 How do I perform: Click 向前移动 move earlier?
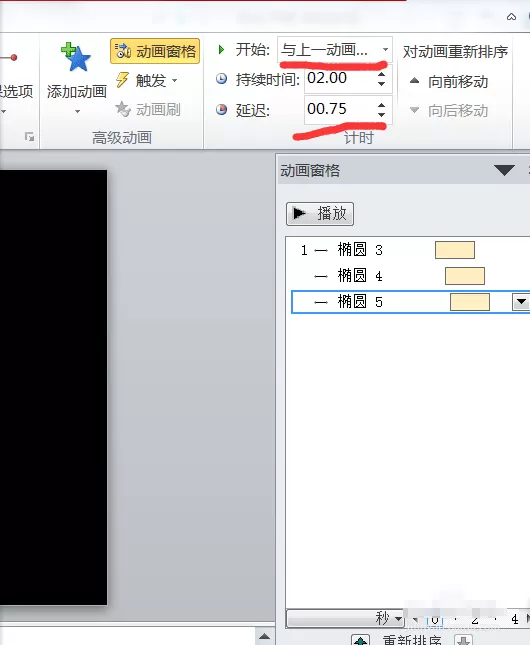coord(449,81)
